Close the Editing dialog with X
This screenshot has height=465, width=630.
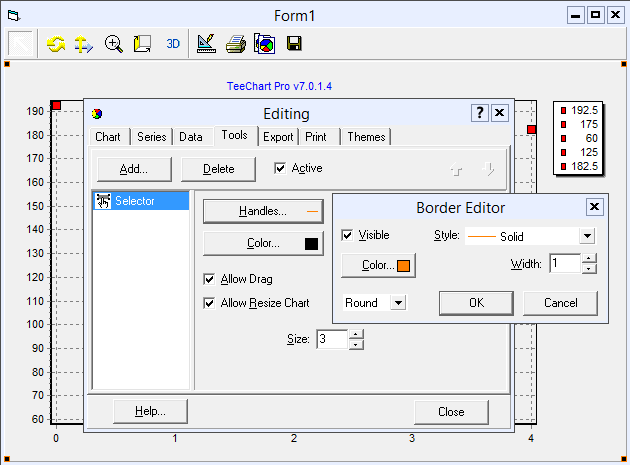click(499, 113)
